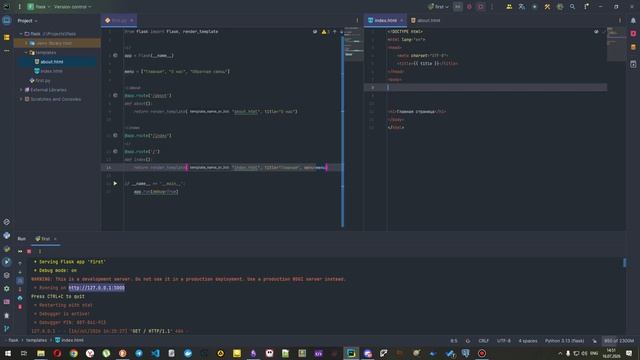Screen dimensions: 640x360
Task: Click the Rerun icon in Run panel
Action: point(20,251)
